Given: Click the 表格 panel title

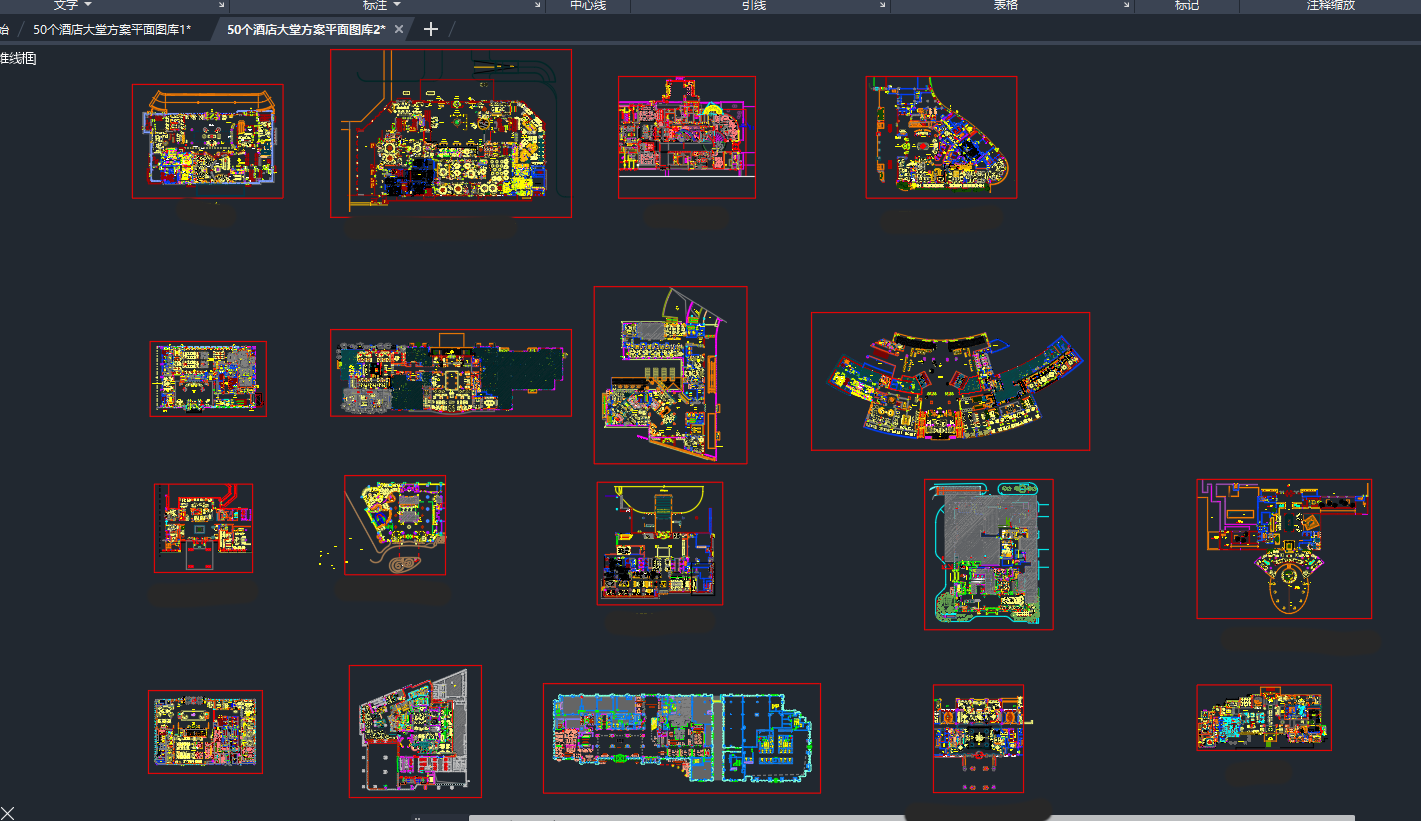Looking at the screenshot, I should coord(1005,5).
